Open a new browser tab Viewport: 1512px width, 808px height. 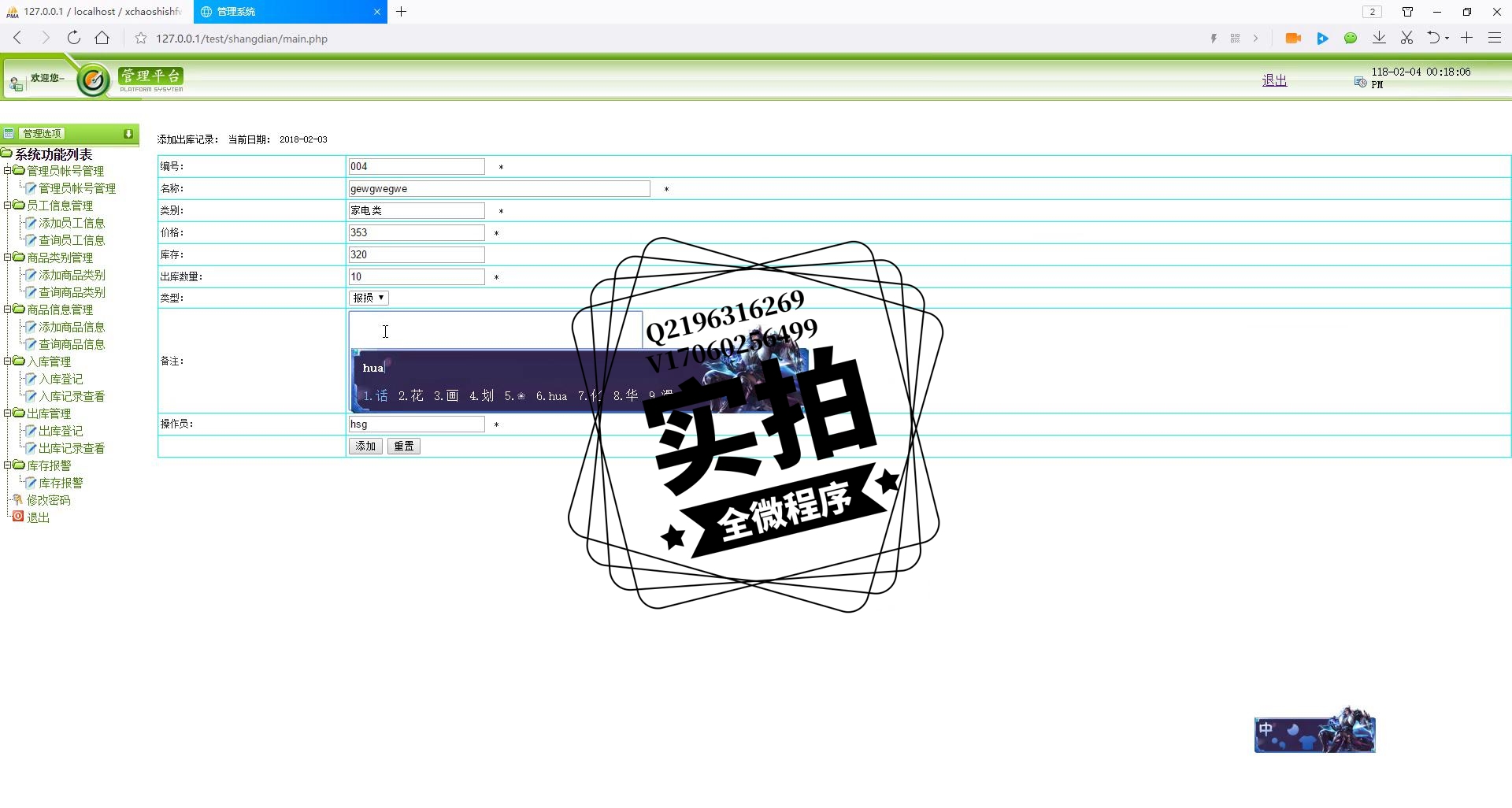pos(402,11)
